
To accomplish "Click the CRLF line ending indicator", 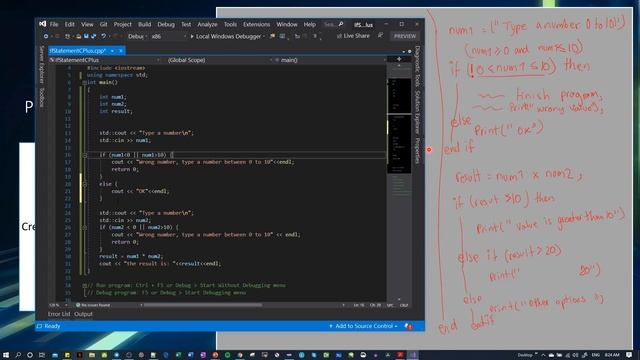I will [x=404, y=305].
